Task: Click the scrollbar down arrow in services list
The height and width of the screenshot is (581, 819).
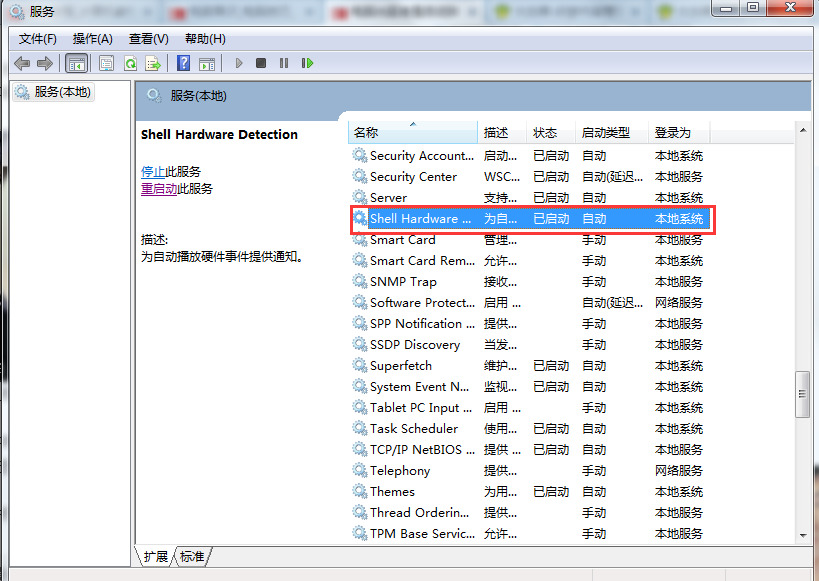Action: (803, 536)
